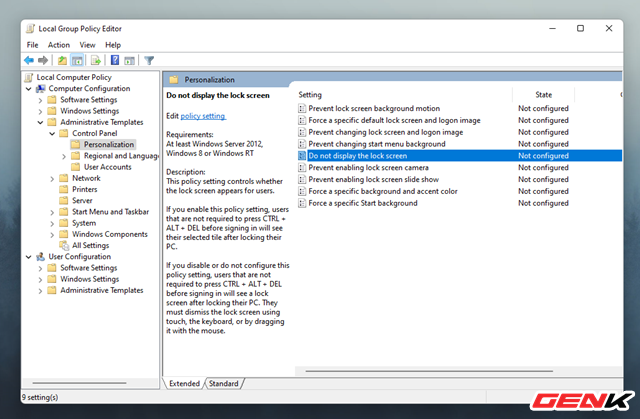Viewport: 640px width, 419px height.
Task: Open the Help menu
Action: 113,45
